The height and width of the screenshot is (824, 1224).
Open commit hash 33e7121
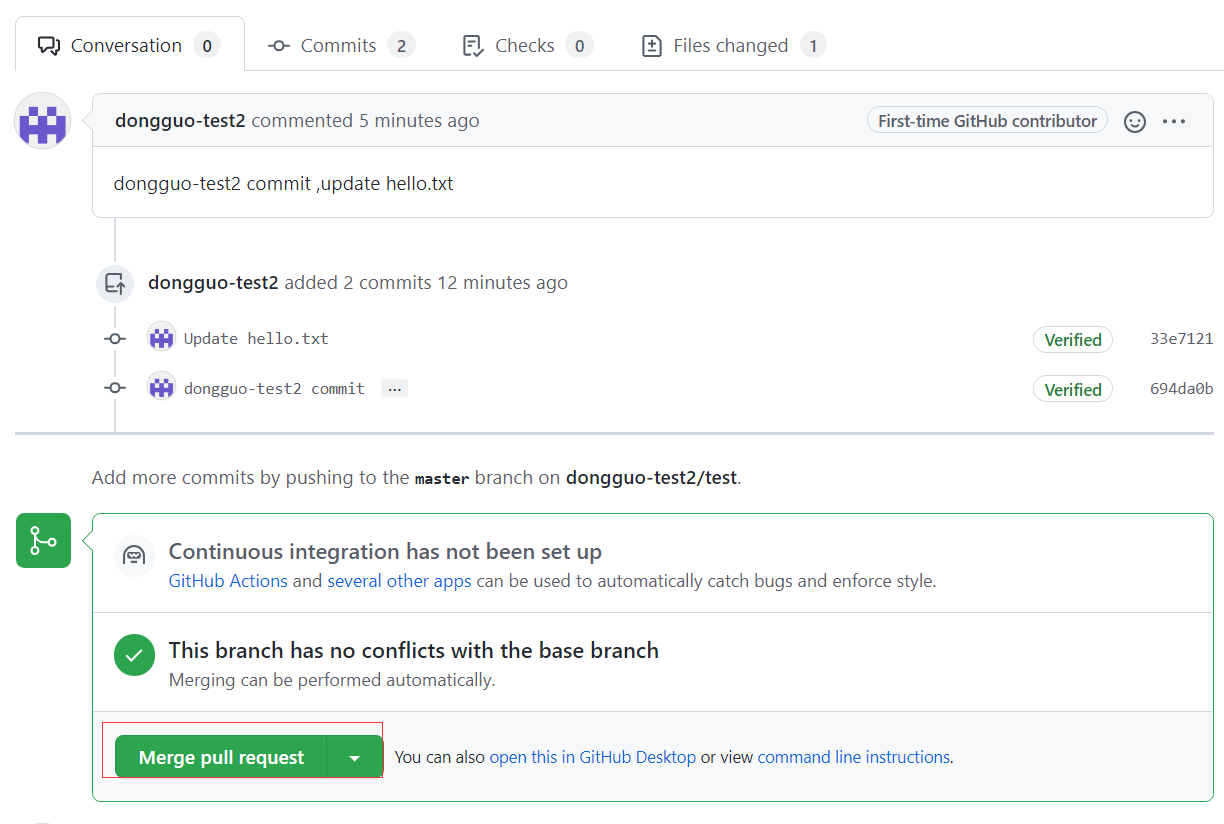[1181, 339]
